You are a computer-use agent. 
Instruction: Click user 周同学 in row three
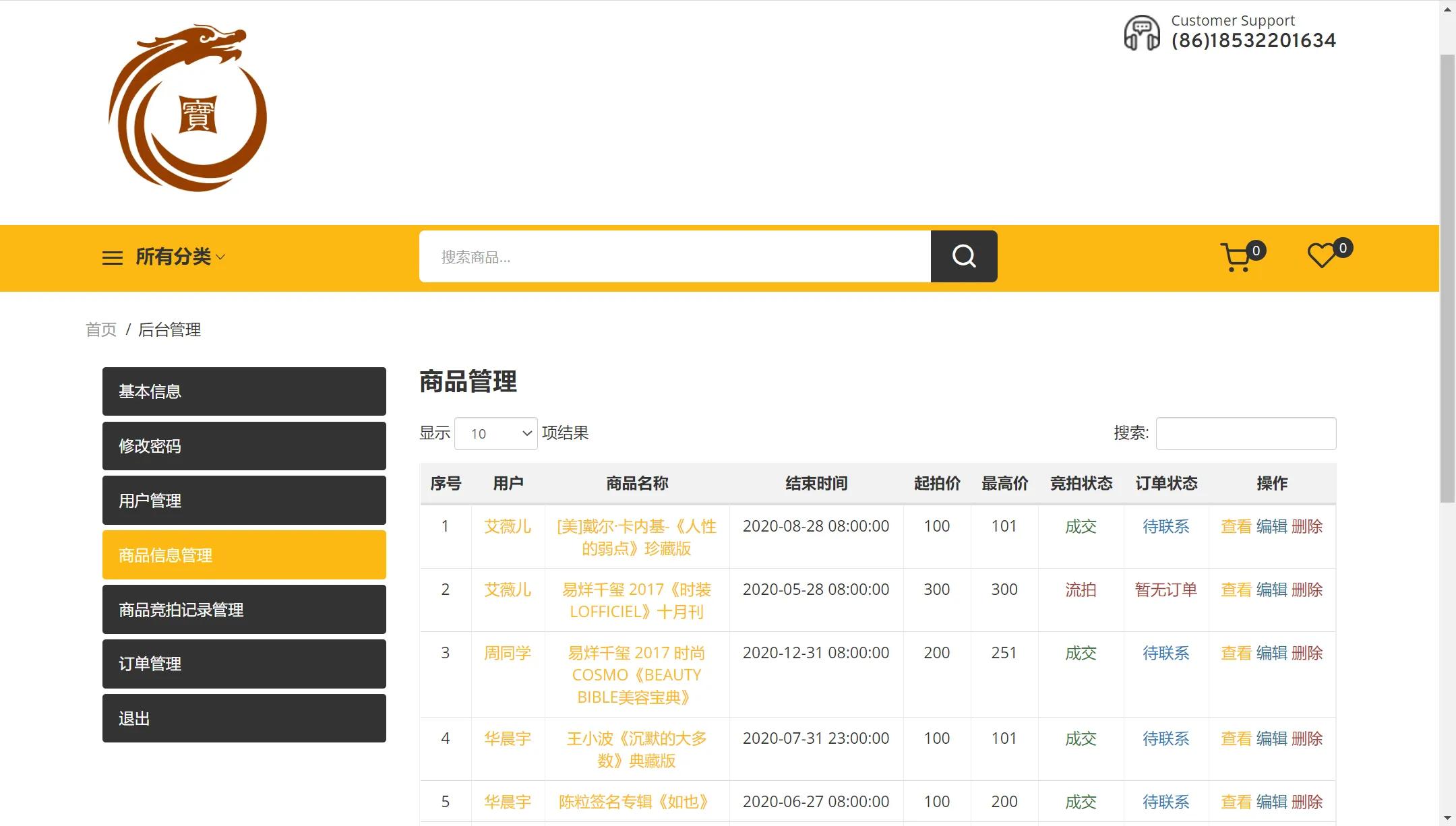508,652
